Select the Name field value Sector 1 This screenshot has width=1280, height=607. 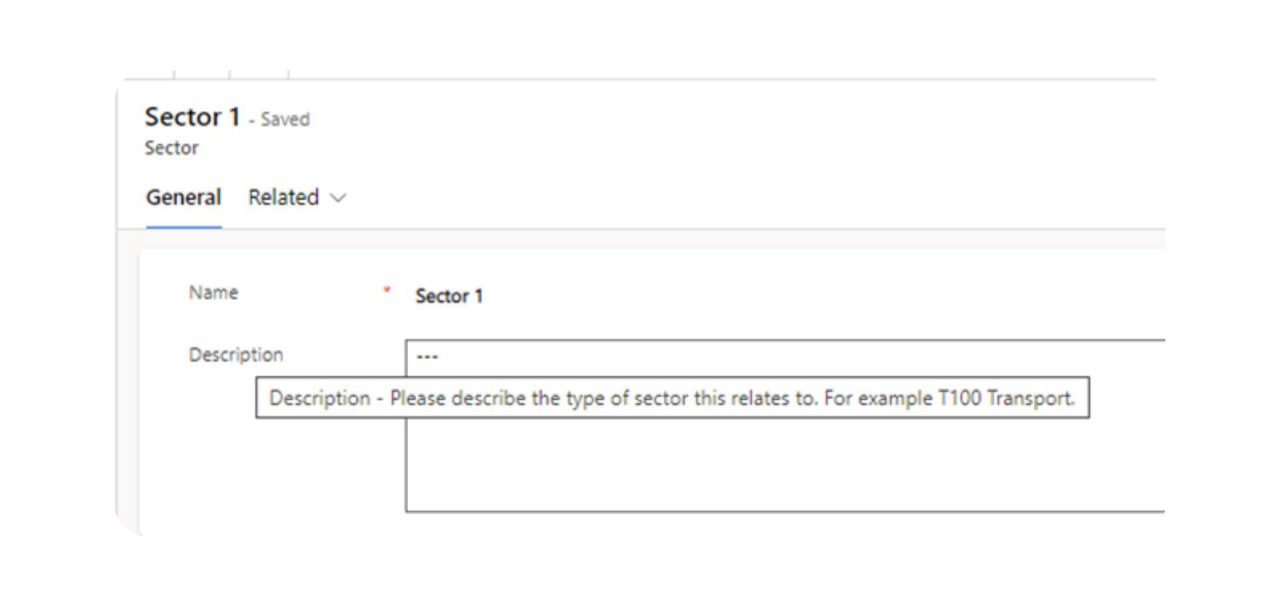click(450, 294)
